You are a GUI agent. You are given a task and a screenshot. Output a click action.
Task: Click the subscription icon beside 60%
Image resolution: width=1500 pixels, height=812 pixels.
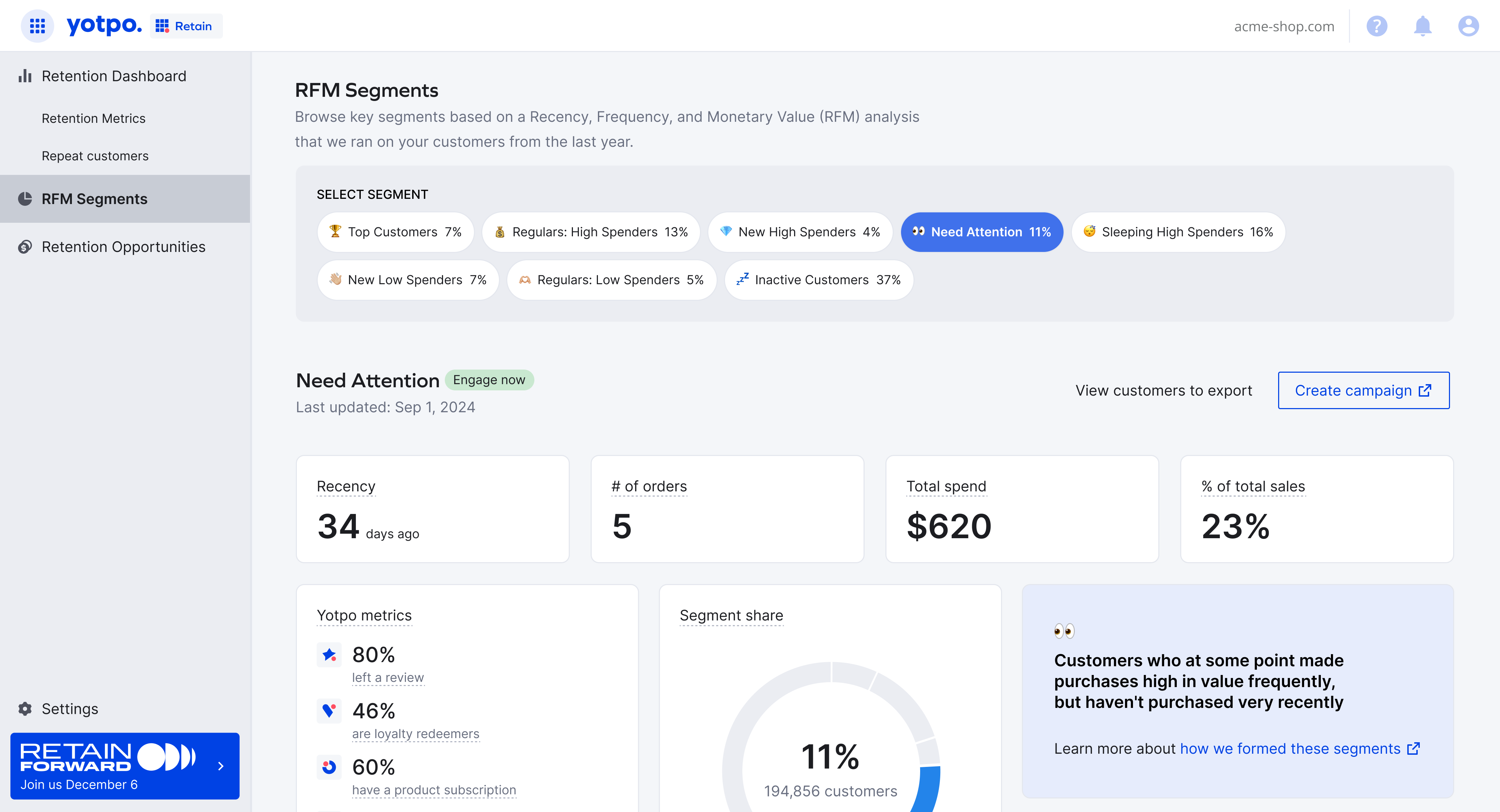pyautogui.click(x=329, y=767)
